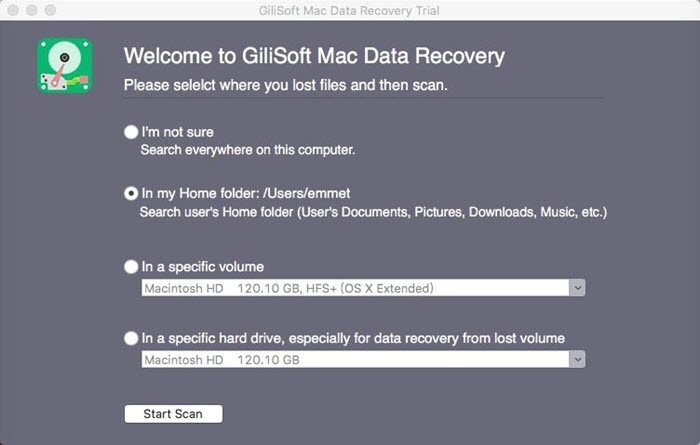The image size is (700, 445).
Task: Enable the "In a specific hard drive" radio option
Action: 131,339
